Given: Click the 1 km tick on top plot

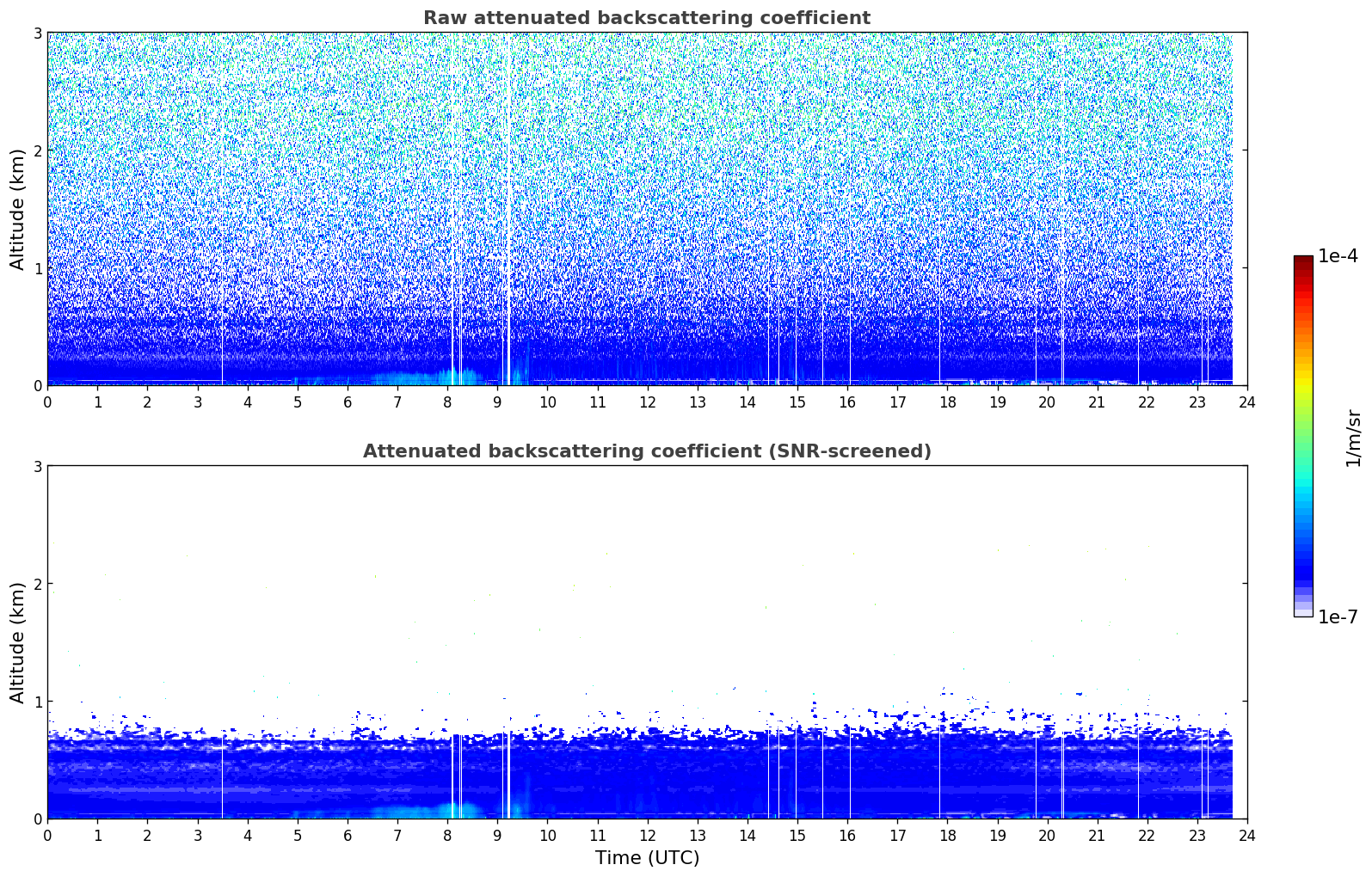Looking at the screenshot, I should (37, 268).
